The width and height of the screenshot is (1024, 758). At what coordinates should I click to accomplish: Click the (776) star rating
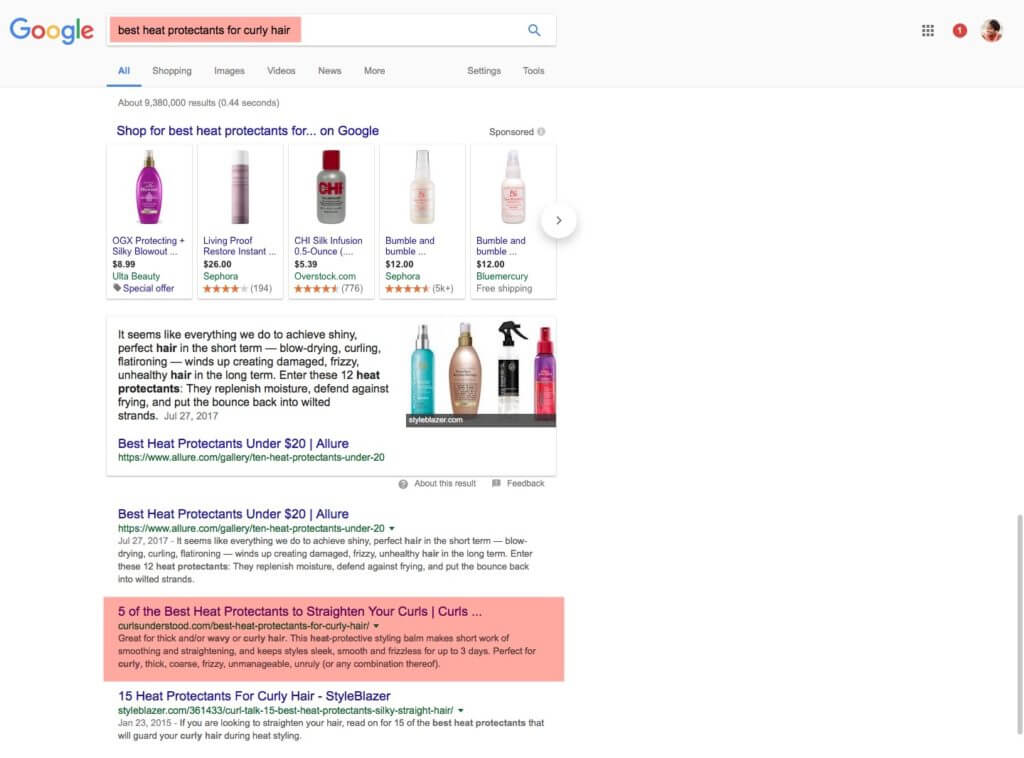click(328, 289)
